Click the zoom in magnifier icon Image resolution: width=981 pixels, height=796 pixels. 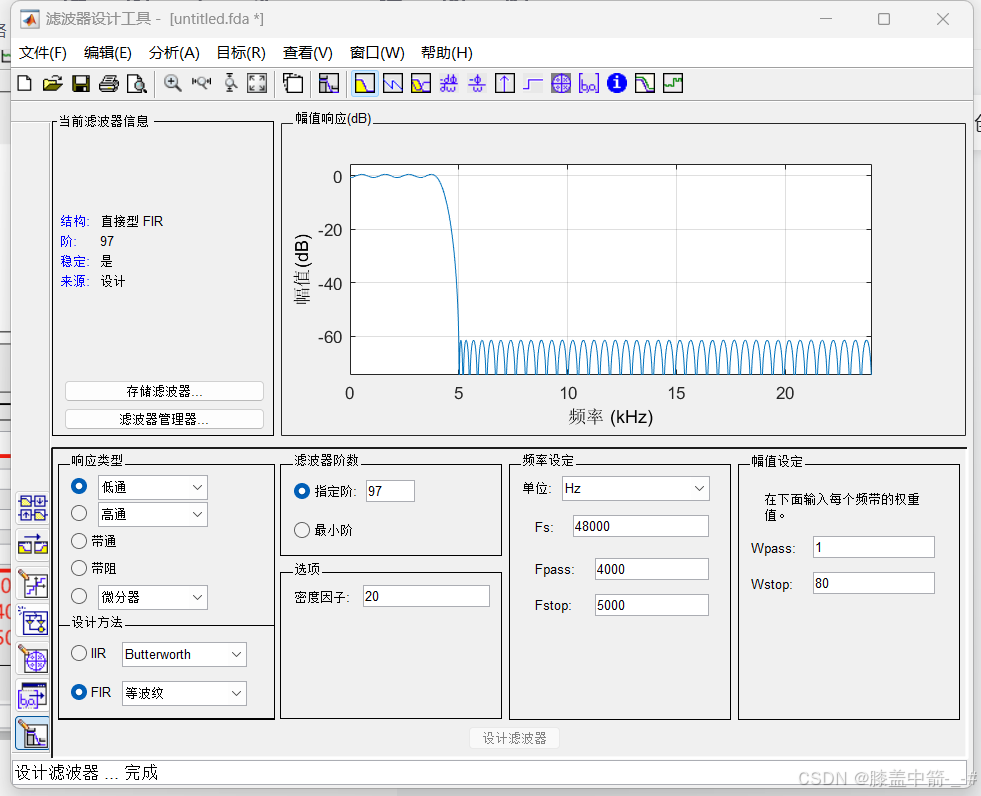tap(173, 84)
